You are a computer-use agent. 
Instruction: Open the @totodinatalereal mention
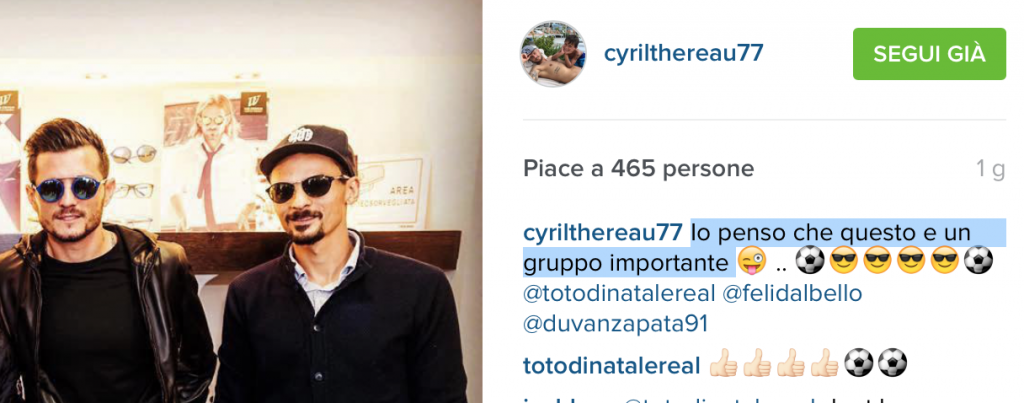pos(620,293)
